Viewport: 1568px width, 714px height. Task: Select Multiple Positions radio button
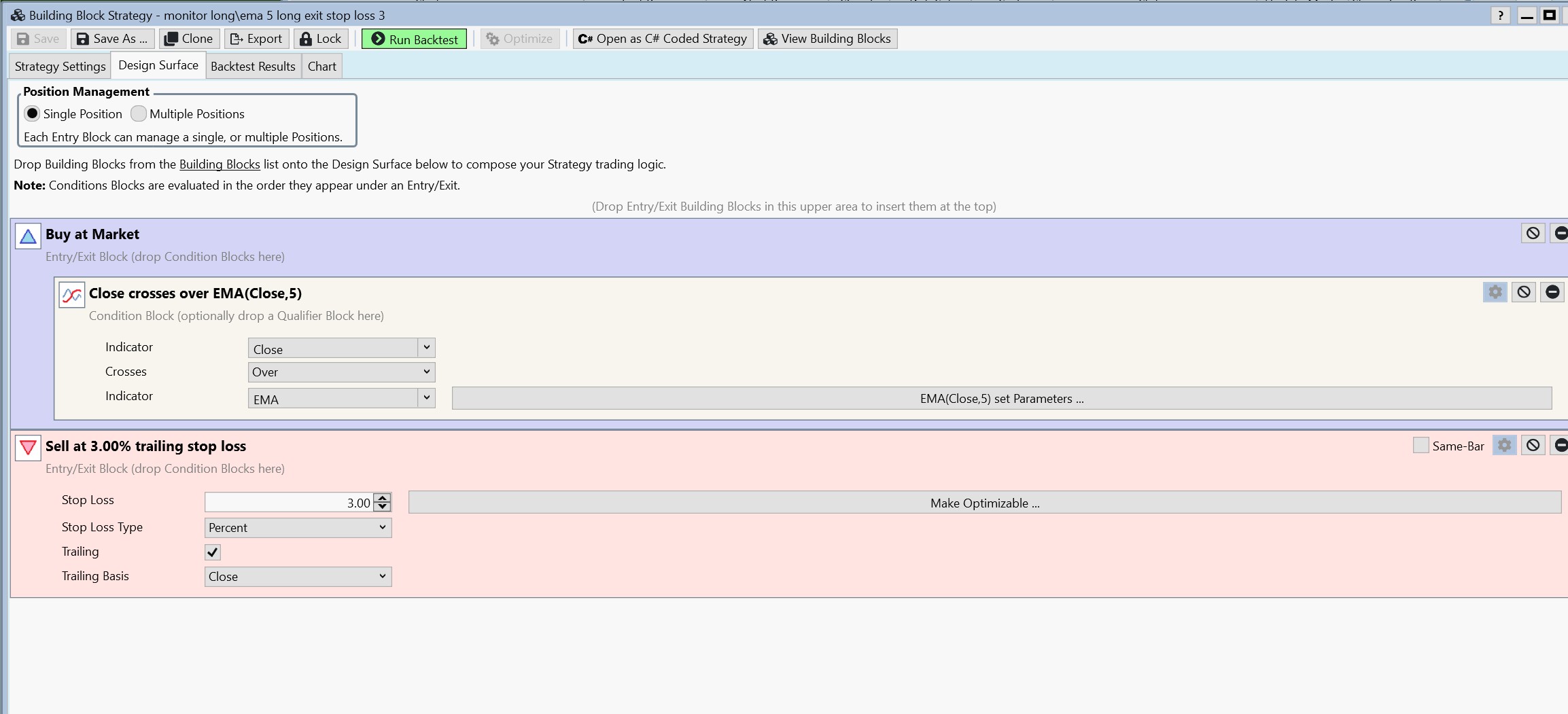point(139,113)
